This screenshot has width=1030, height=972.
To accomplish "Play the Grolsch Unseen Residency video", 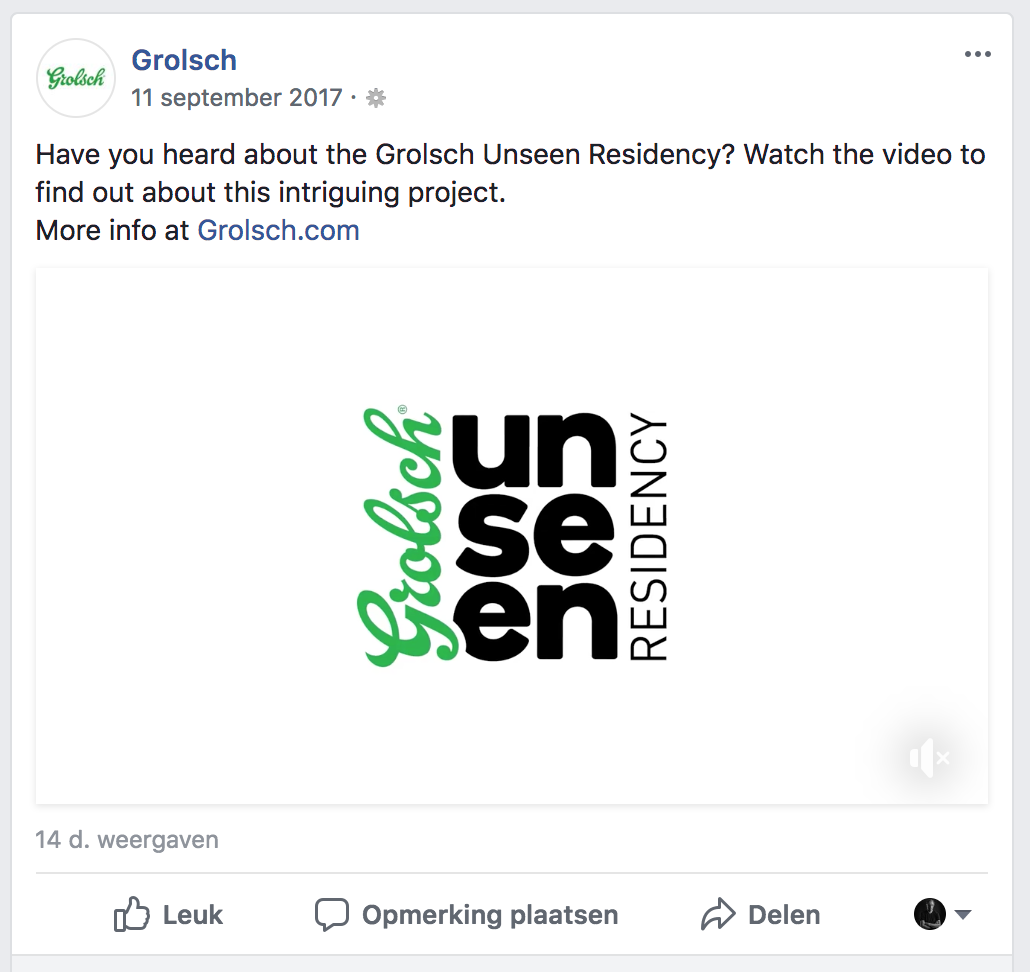I will click(512, 535).
